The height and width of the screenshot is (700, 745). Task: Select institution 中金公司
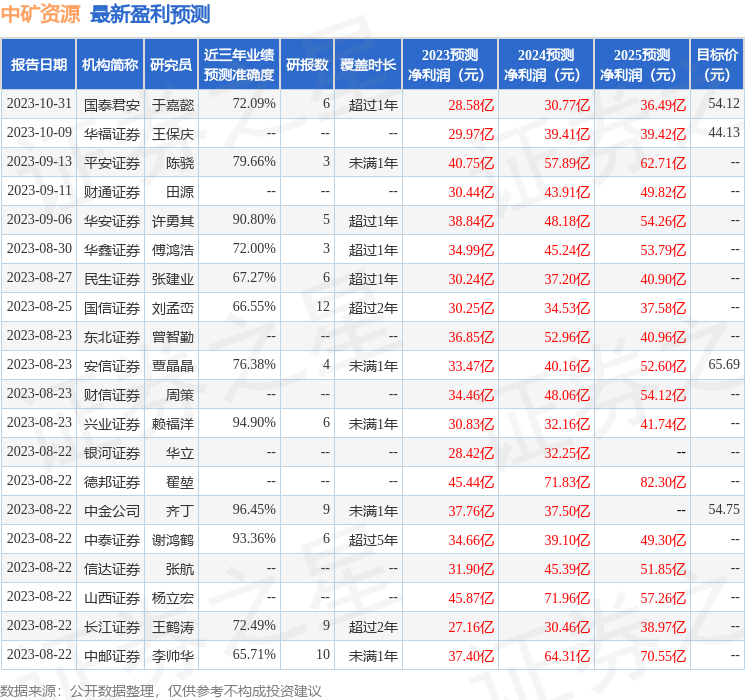click(x=112, y=510)
